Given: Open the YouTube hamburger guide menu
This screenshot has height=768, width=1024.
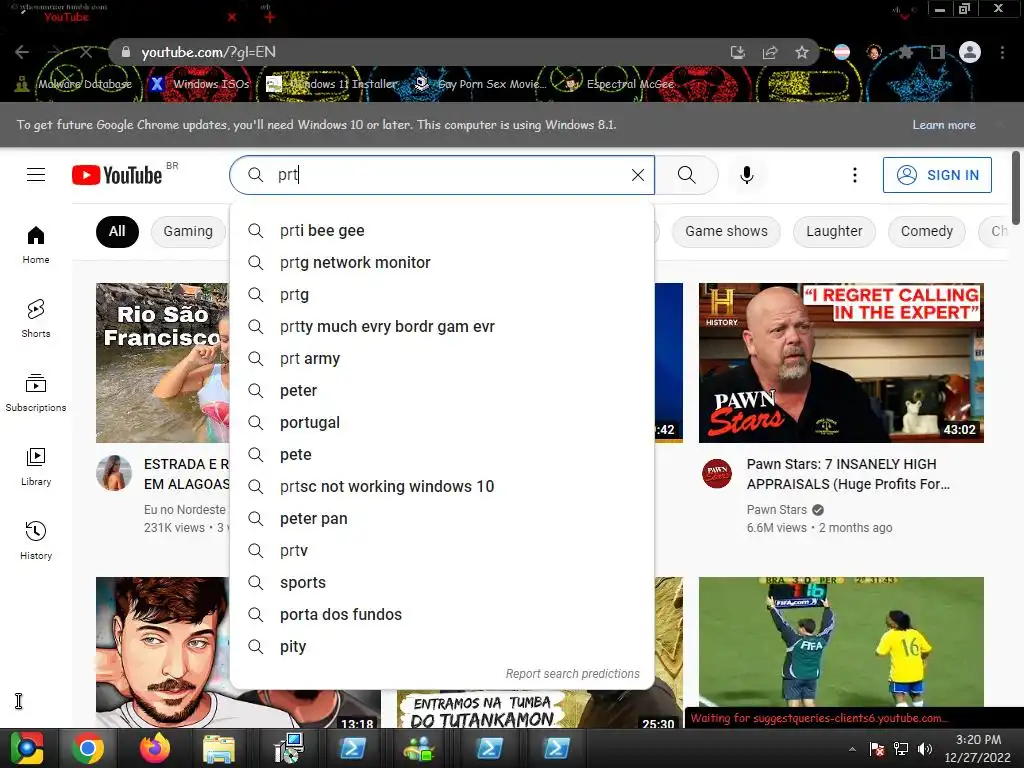Looking at the screenshot, I should coord(36,175).
